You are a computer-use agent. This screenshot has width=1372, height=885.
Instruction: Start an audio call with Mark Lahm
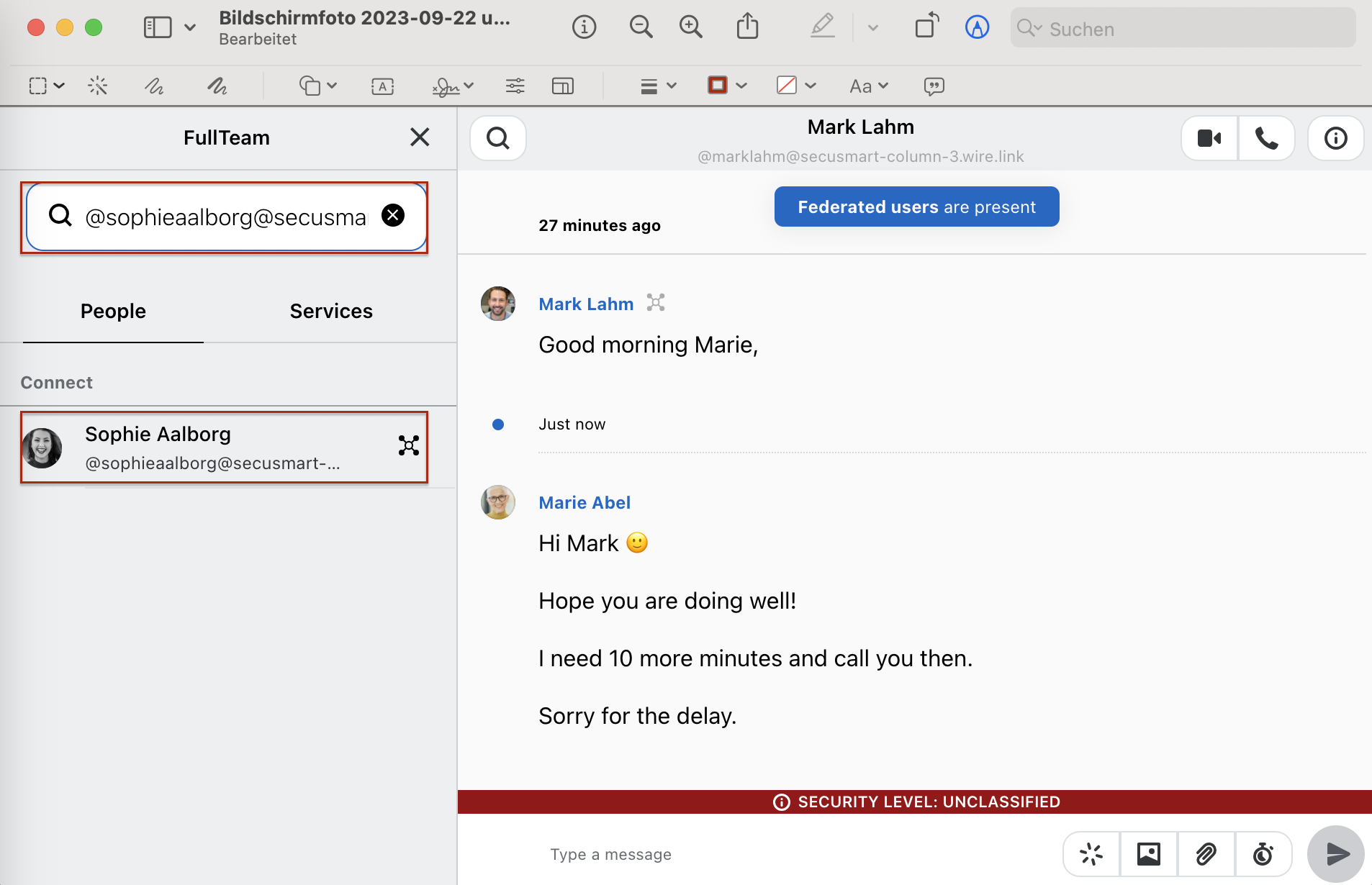(1267, 138)
